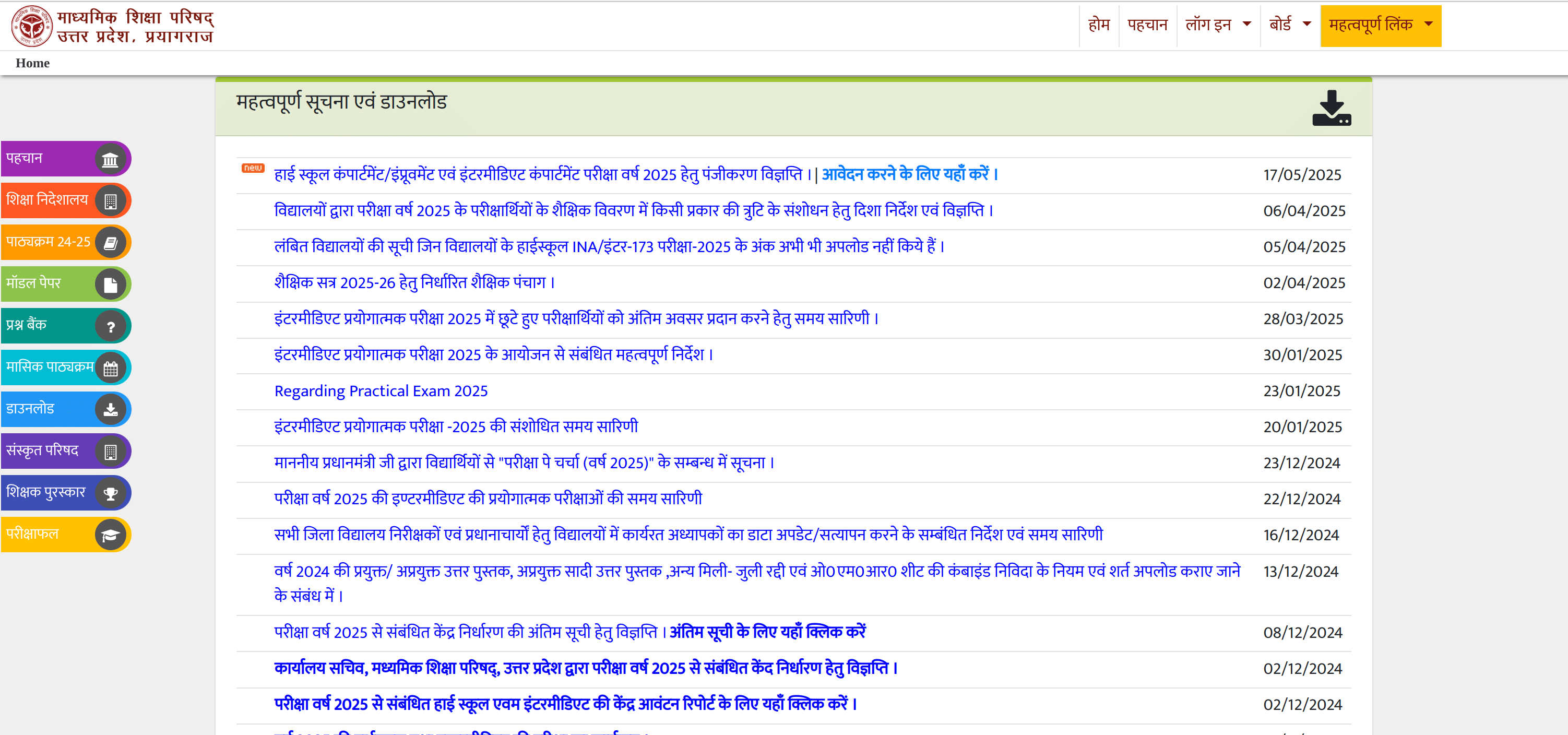
Task: Open प्रयोगात्मक परीक्षा संशोधित समय सारिणी link
Action: tap(456, 426)
